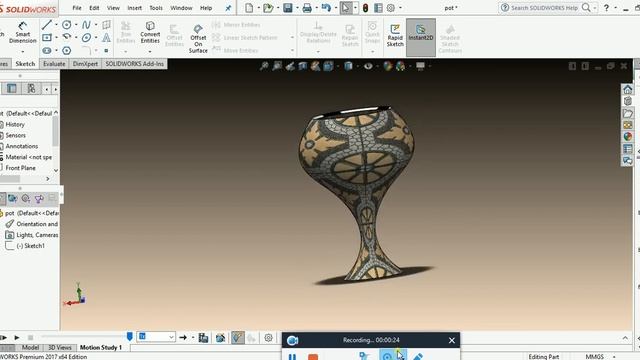Viewport: 640px width, 360px height.
Task: Click Offset On Surface tool
Action: [x=198, y=38]
